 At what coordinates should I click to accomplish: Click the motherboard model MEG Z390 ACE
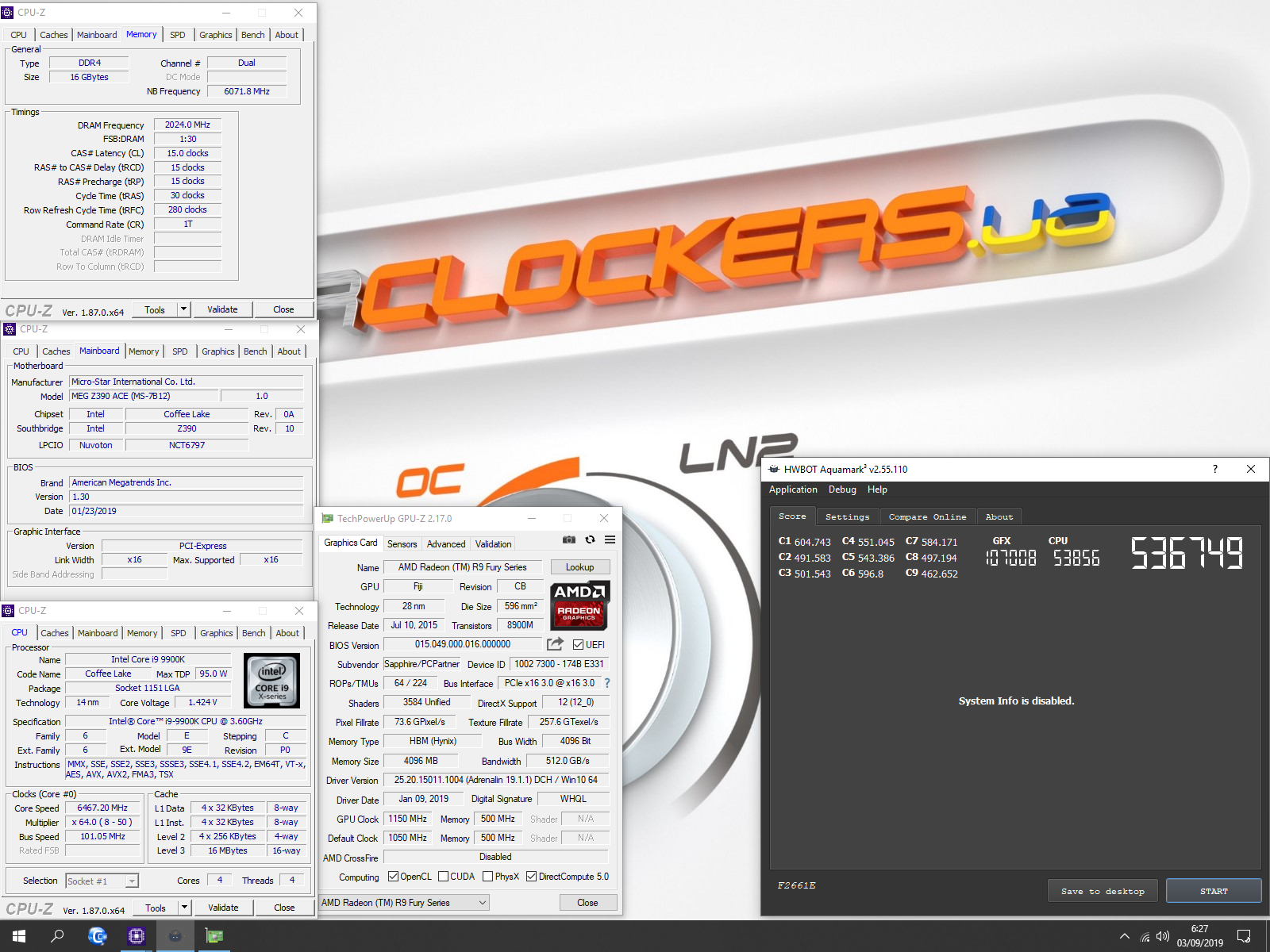143,396
